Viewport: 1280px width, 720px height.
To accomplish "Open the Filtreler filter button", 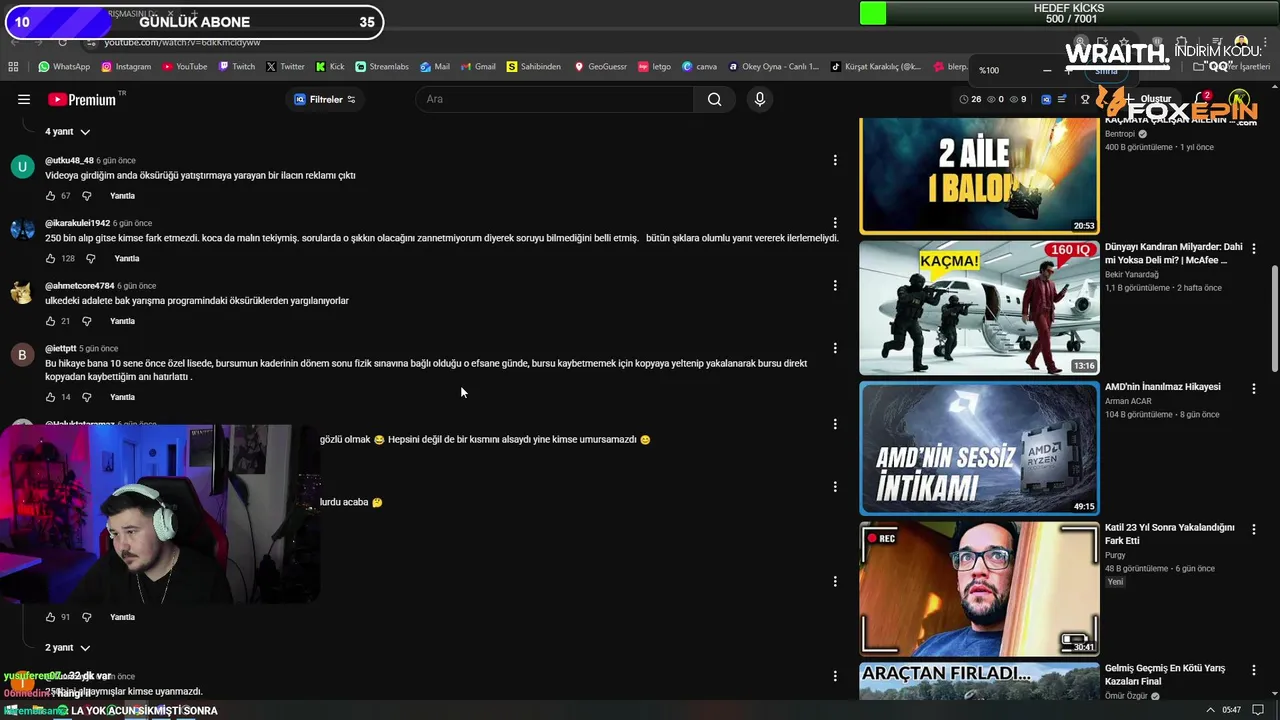I will point(325,99).
